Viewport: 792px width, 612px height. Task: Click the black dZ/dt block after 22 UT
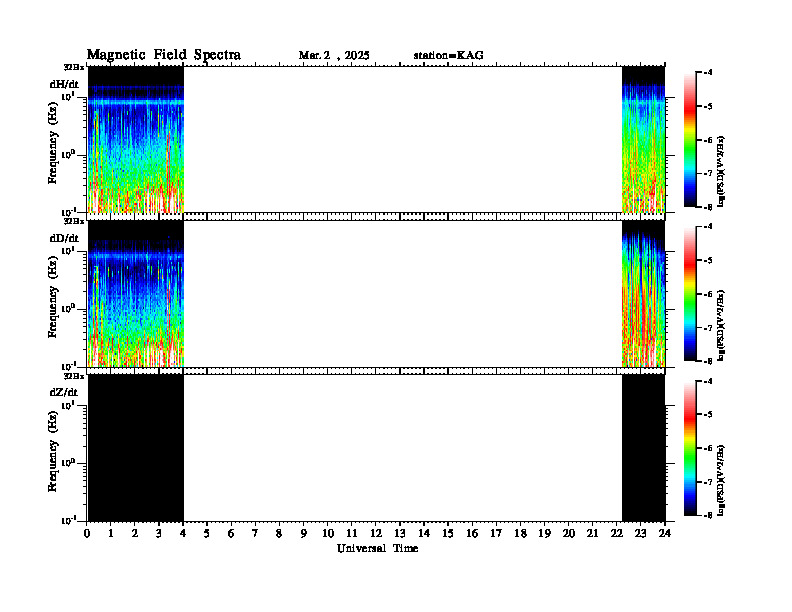point(643,448)
